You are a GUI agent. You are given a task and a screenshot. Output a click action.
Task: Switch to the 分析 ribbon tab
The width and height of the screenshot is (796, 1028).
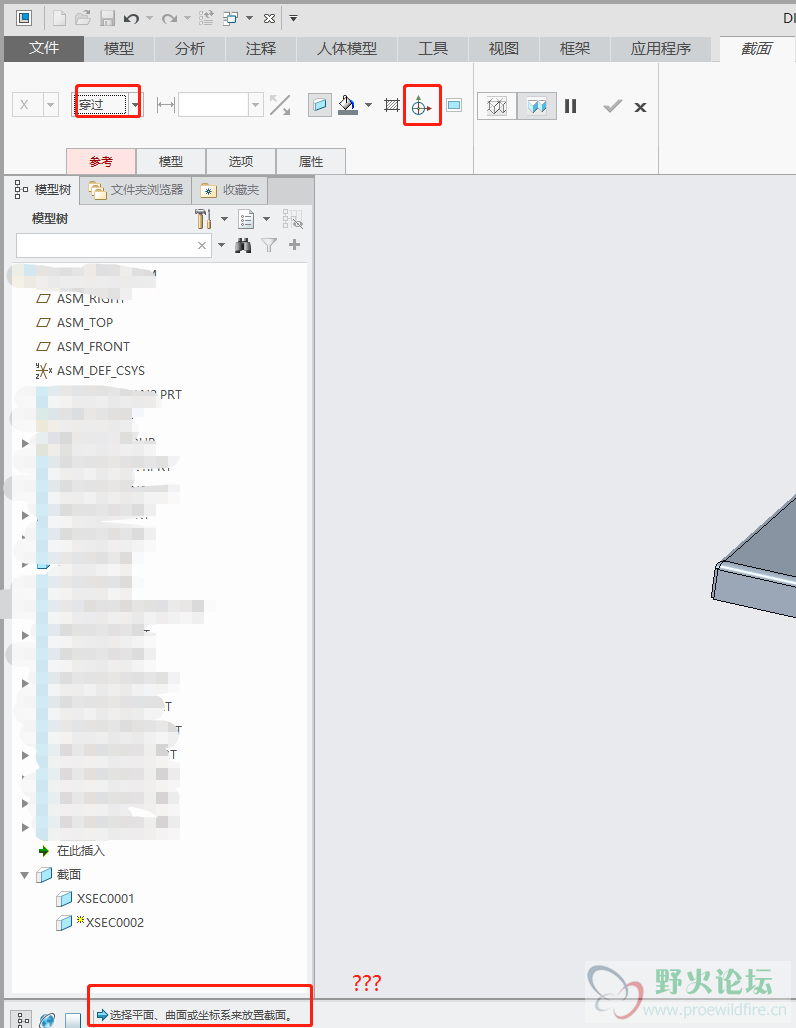click(189, 49)
